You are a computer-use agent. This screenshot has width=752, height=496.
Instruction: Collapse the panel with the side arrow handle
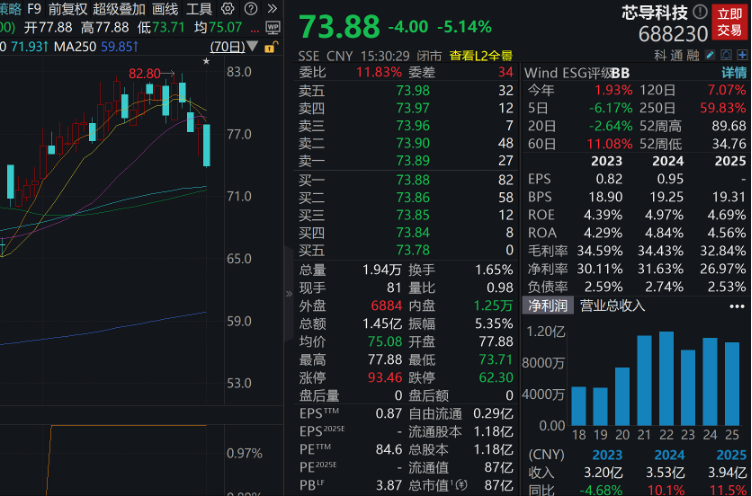coord(289,294)
